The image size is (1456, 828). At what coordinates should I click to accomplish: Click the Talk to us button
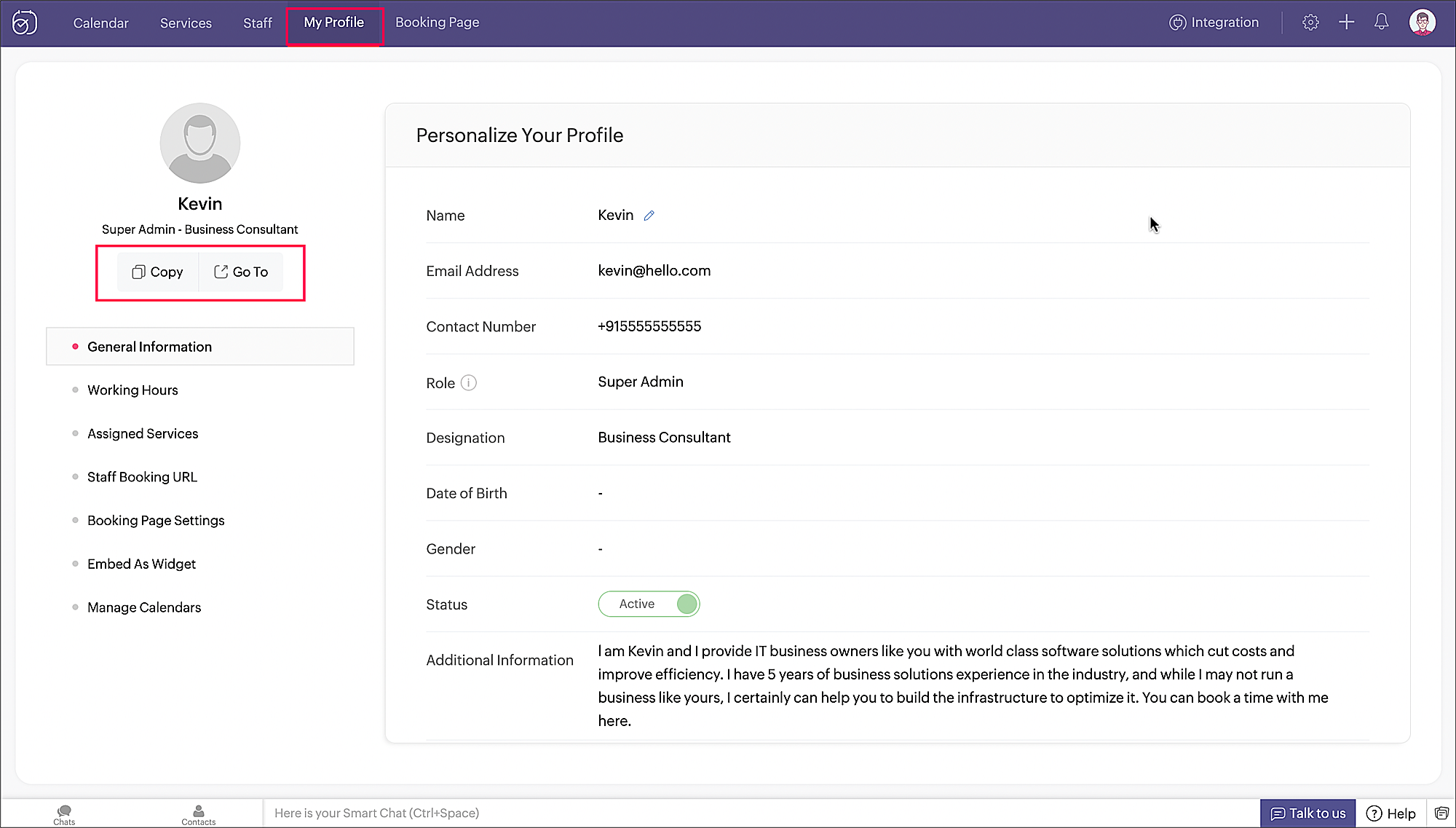click(x=1307, y=813)
